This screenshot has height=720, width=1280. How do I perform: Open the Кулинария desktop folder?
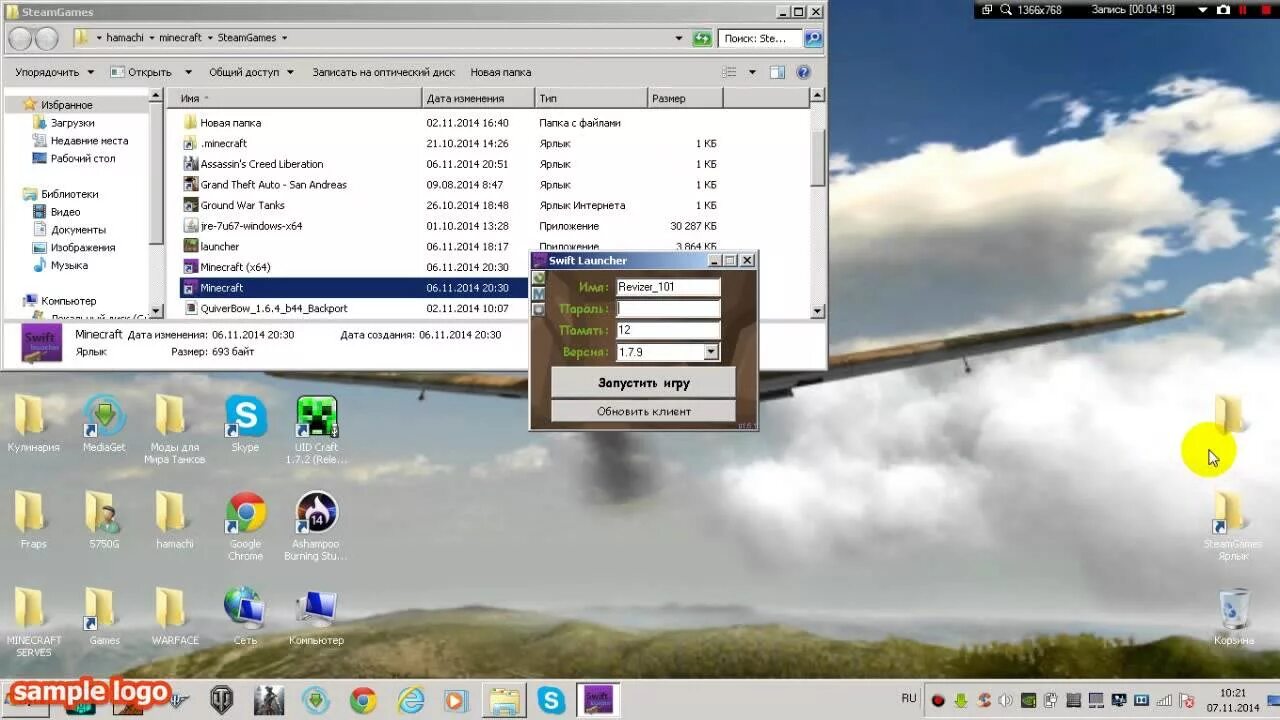click(x=33, y=425)
